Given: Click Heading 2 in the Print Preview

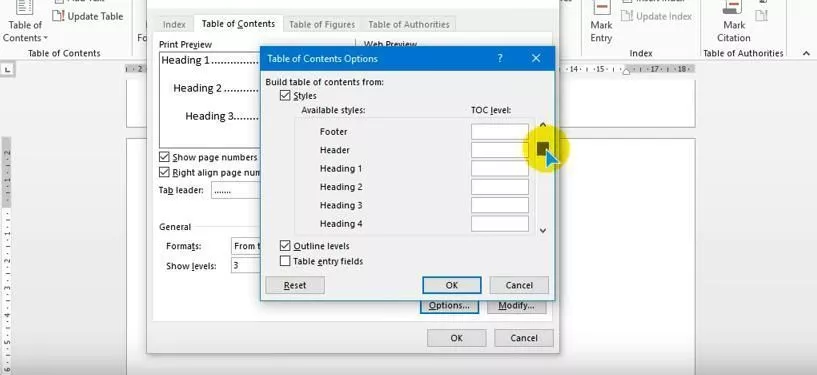Looking at the screenshot, I should point(197,88).
